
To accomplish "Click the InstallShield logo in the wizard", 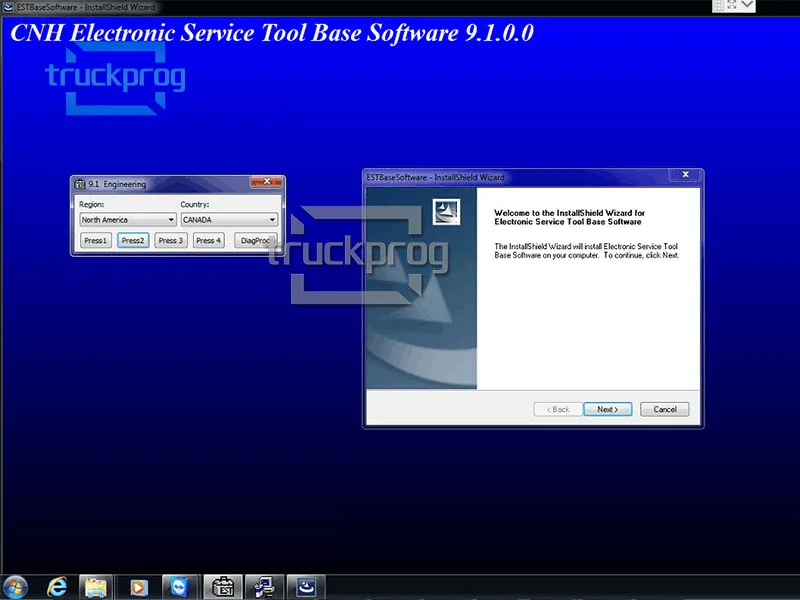I will tap(446, 212).
